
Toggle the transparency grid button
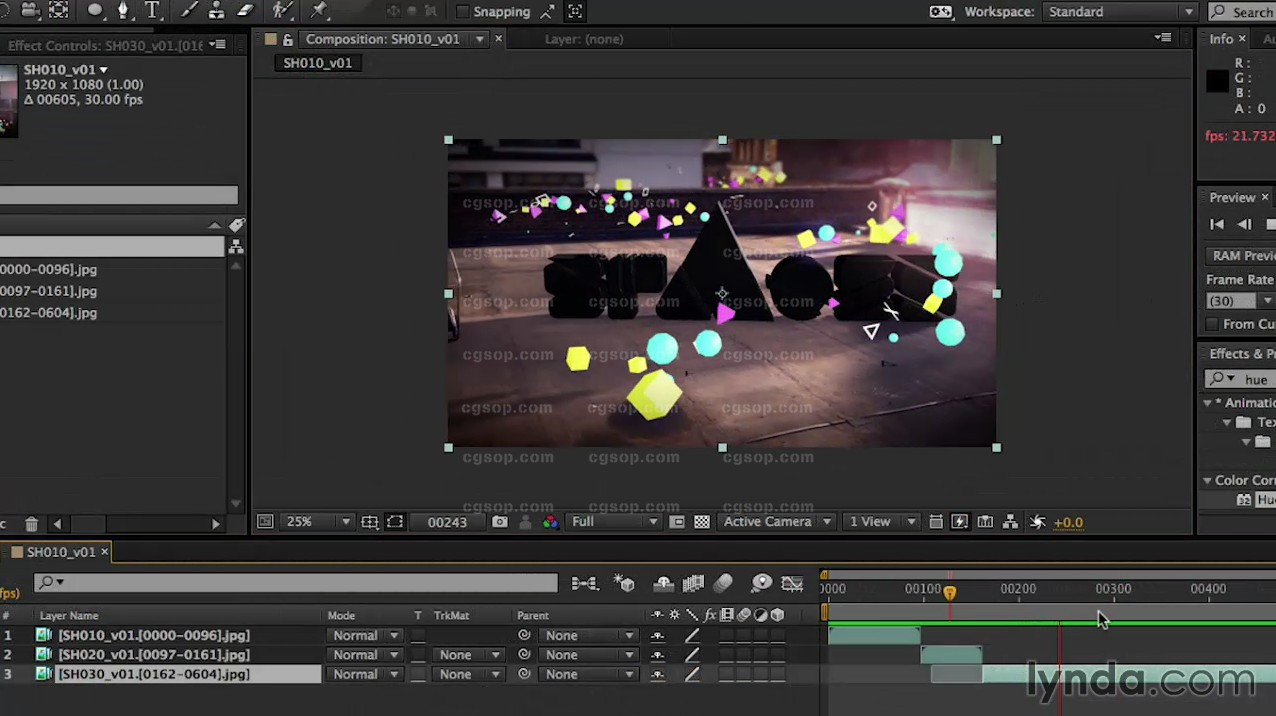[702, 522]
